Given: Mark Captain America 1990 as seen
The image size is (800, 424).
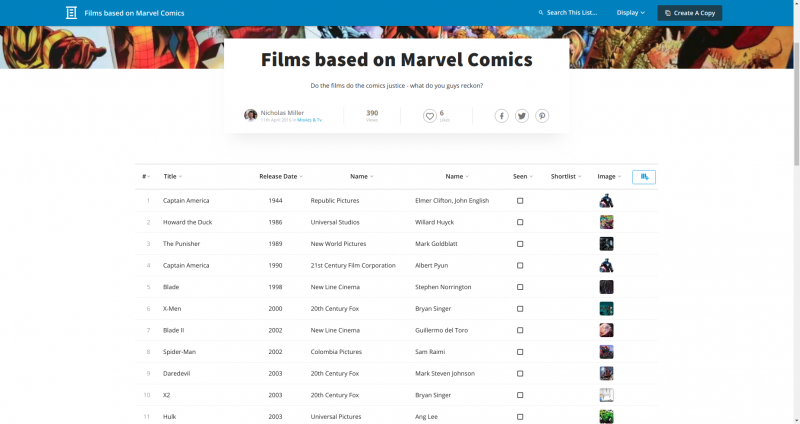Looking at the screenshot, I should coord(520,265).
